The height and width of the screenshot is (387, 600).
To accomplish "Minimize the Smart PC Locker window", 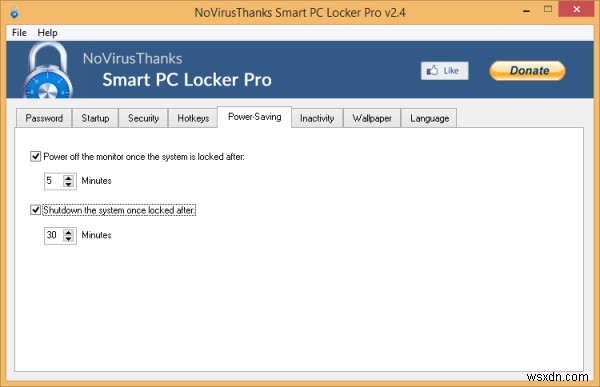I will (x=527, y=11).
